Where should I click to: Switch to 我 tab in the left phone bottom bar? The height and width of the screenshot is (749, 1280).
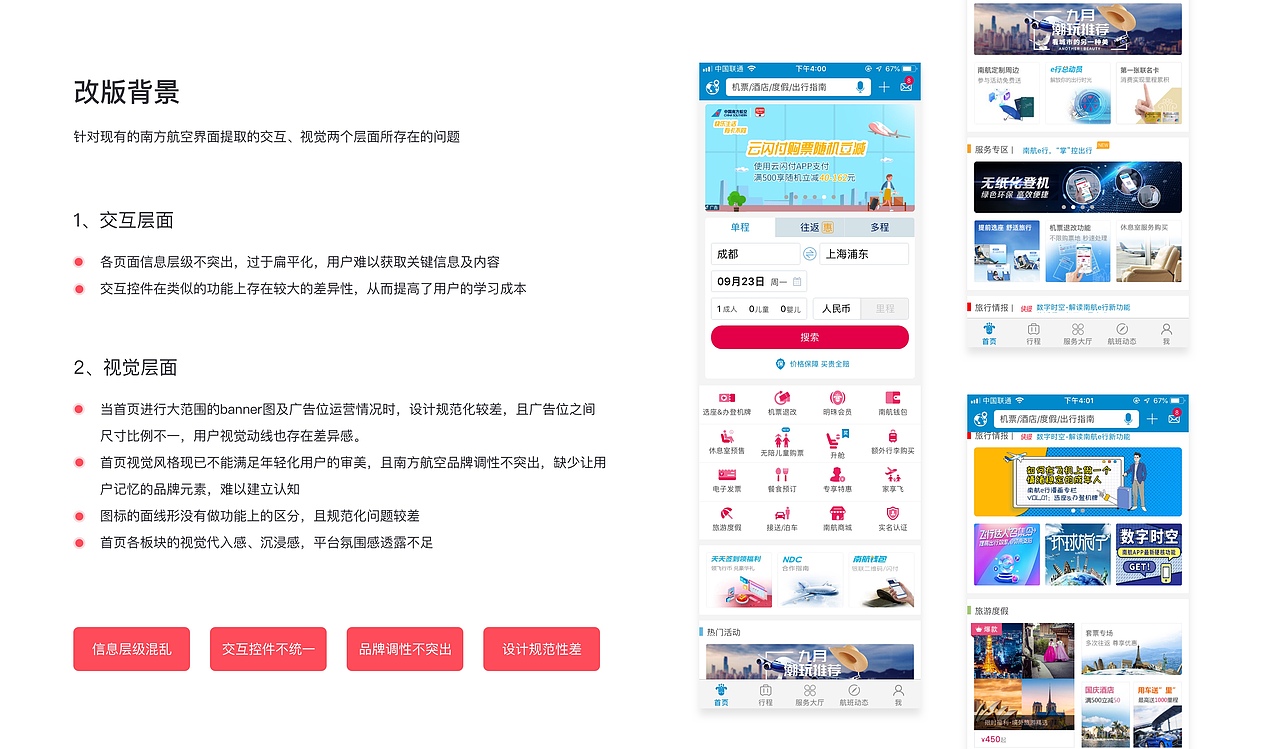[x=898, y=696]
